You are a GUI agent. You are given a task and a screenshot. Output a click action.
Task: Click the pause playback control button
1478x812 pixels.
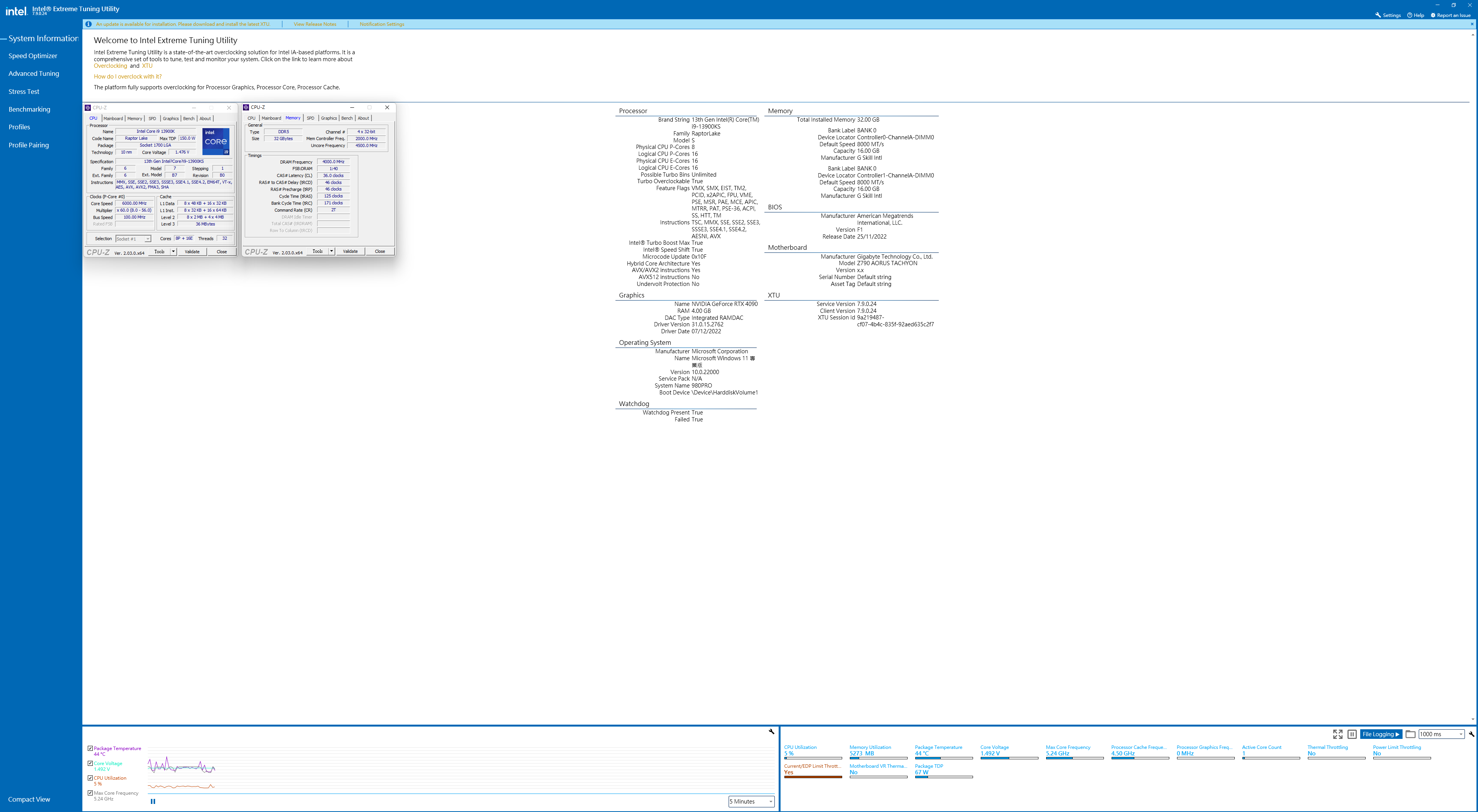(152, 801)
